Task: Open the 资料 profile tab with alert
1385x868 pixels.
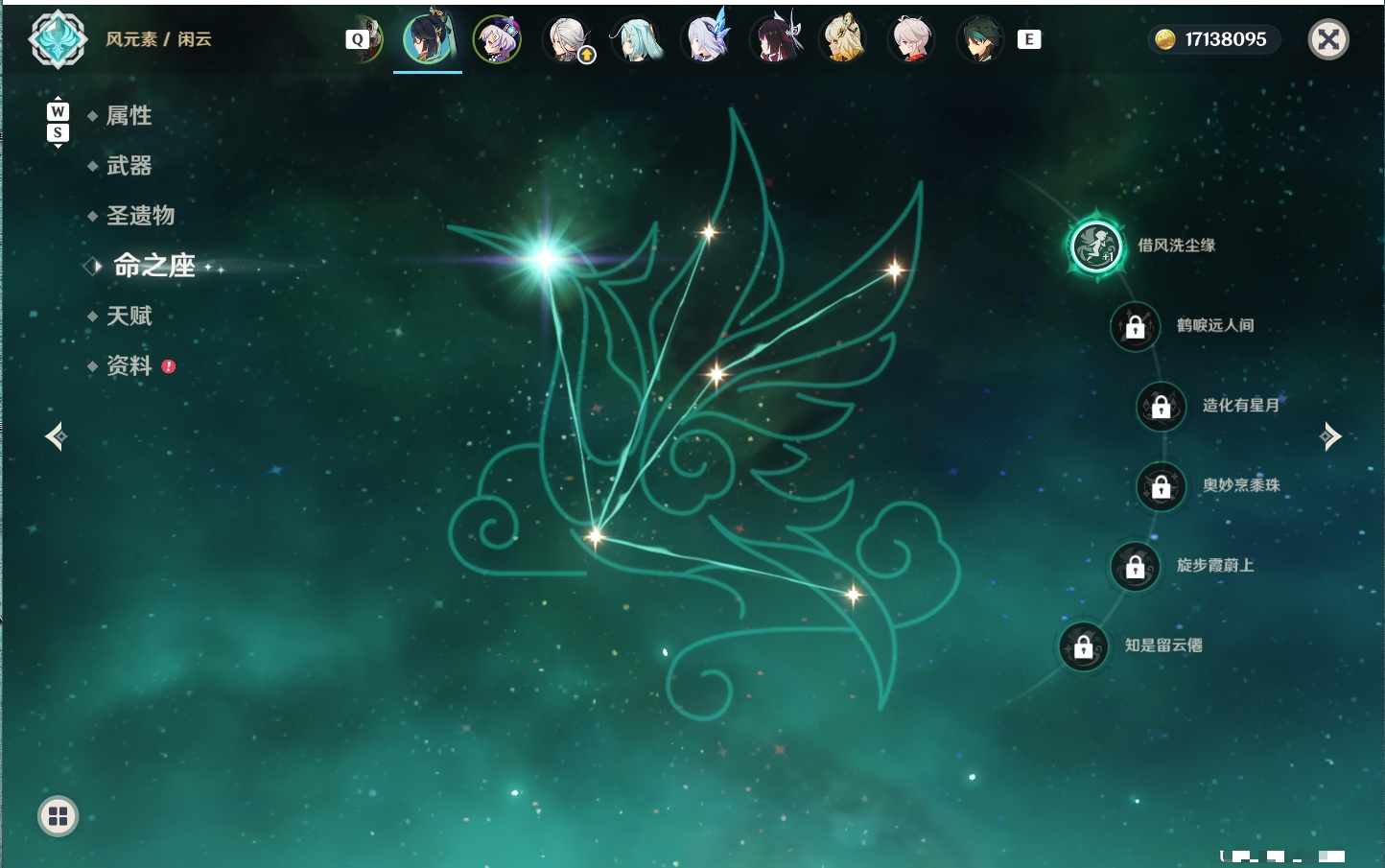Action: pos(129,365)
